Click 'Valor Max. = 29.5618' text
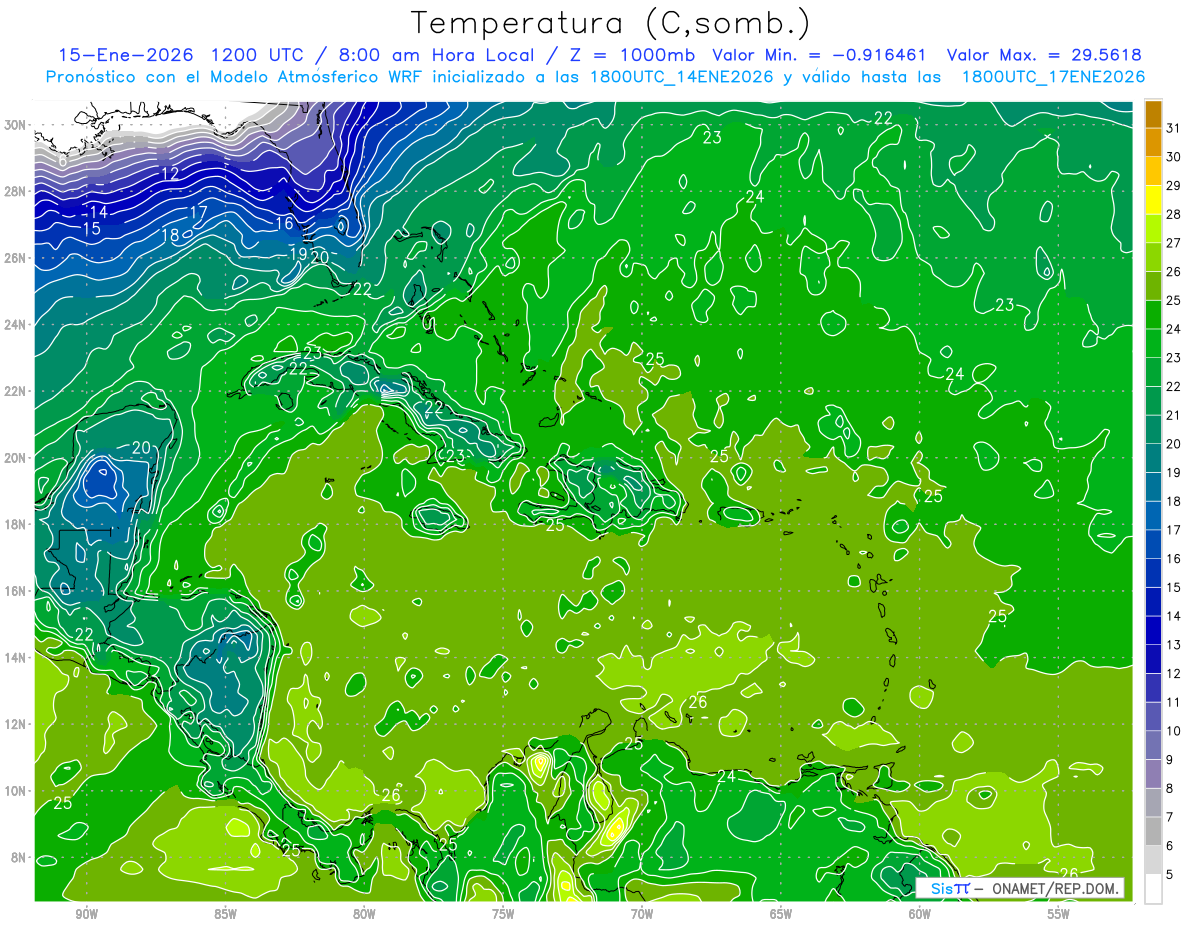 pyautogui.click(x=1044, y=55)
